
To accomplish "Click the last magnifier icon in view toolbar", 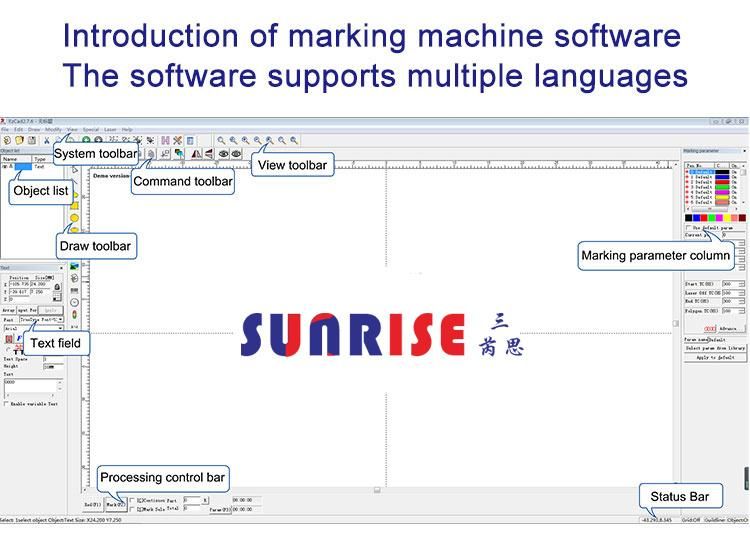I will tap(294, 140).
